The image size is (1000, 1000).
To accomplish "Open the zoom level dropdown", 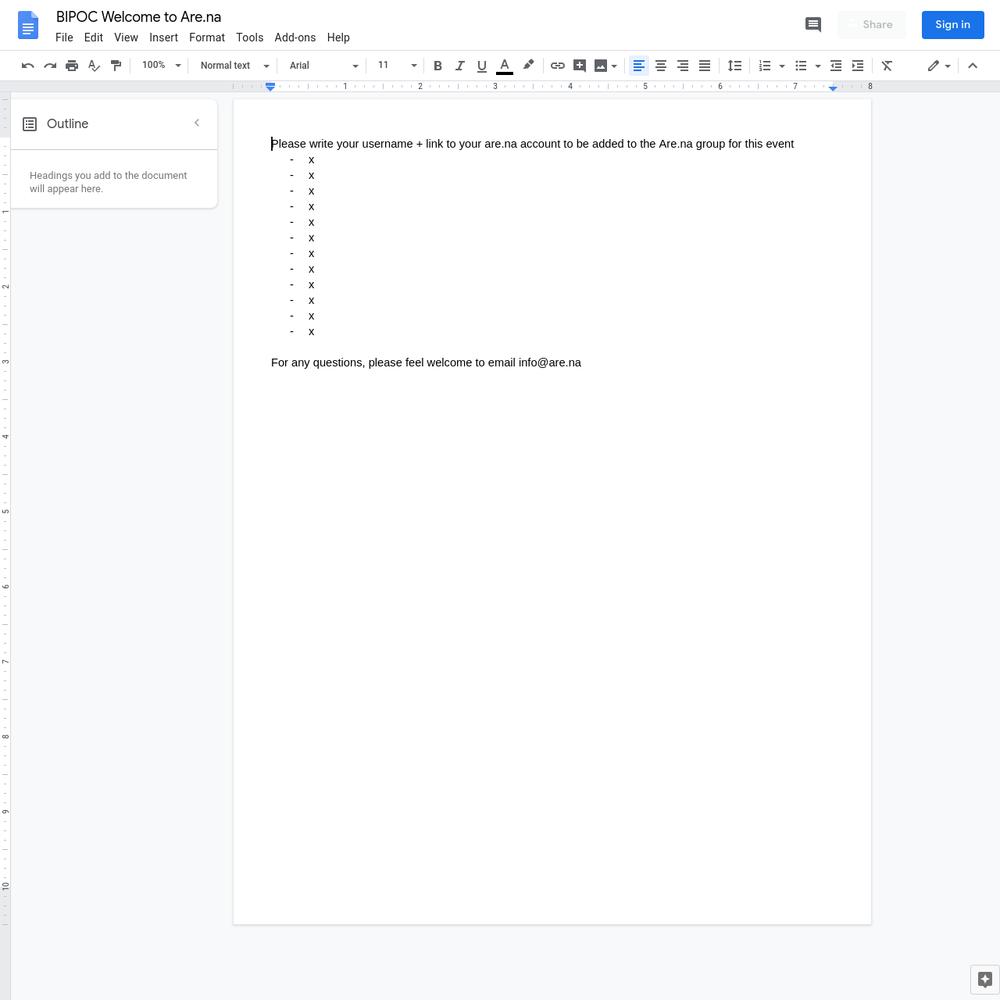I will (161, 65).
